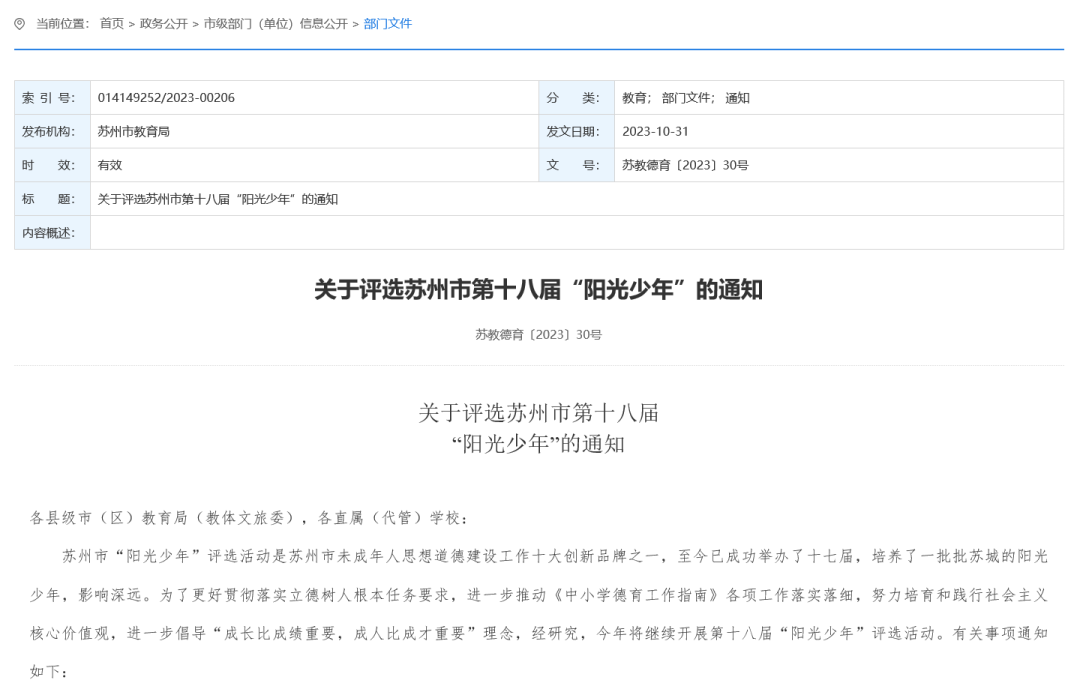Click index number 014149252/2023-00206
The width and height of the screenshot is (1080, 680).
(x=166, y=98)
